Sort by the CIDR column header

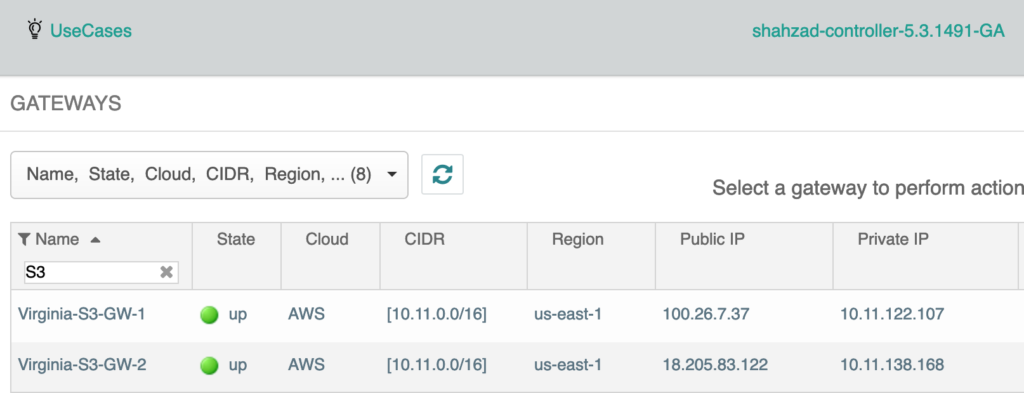coord(424,240)
